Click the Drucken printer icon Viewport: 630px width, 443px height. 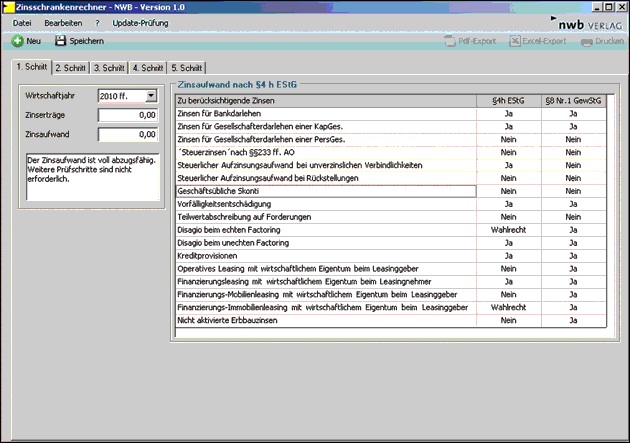pos(587,41)
